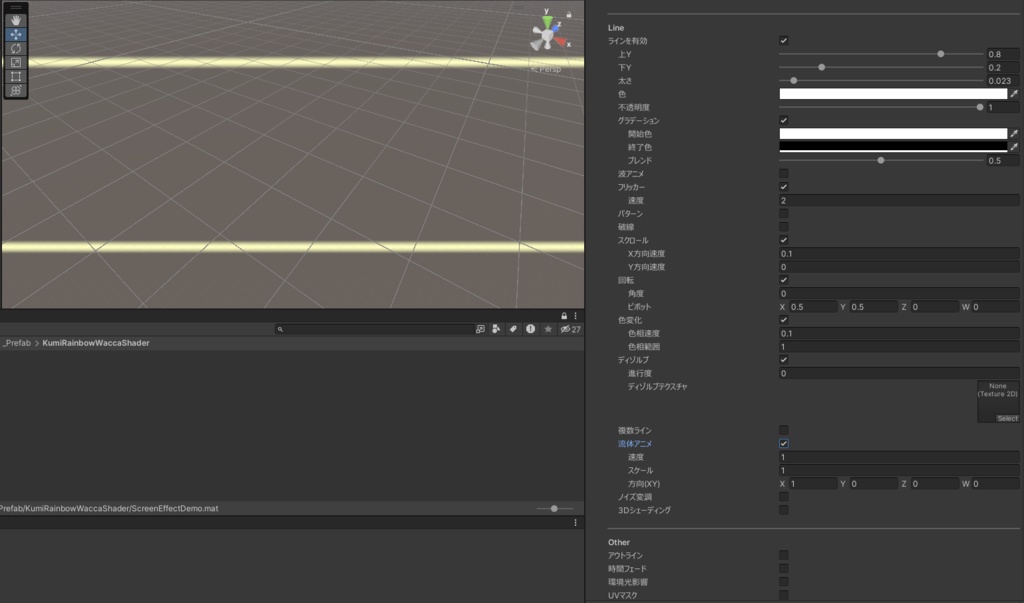Select the Hand view tool
Screen dimensions: 1024x603
pos(14,20)
